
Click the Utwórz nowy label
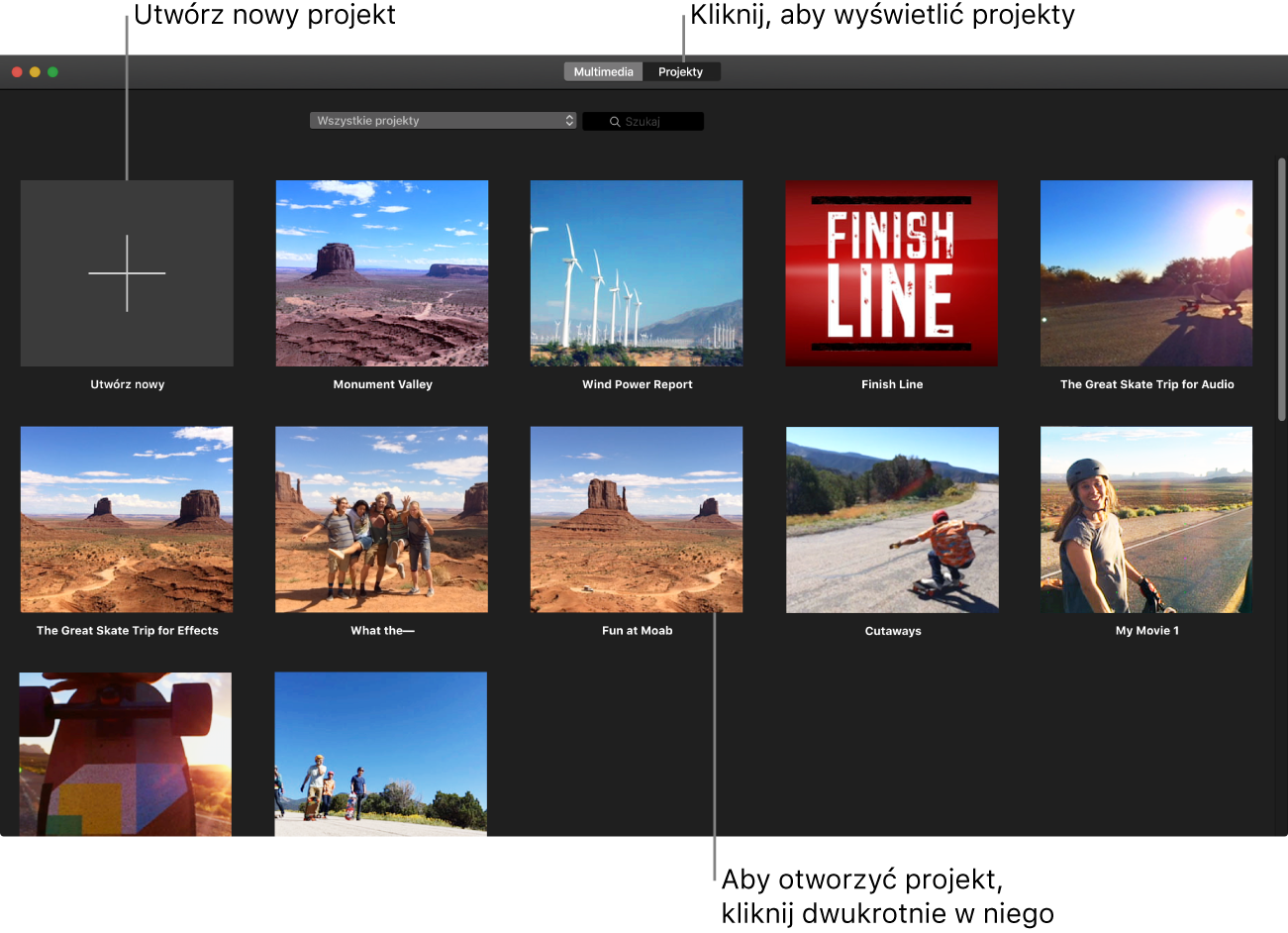[x=128, y=384]
